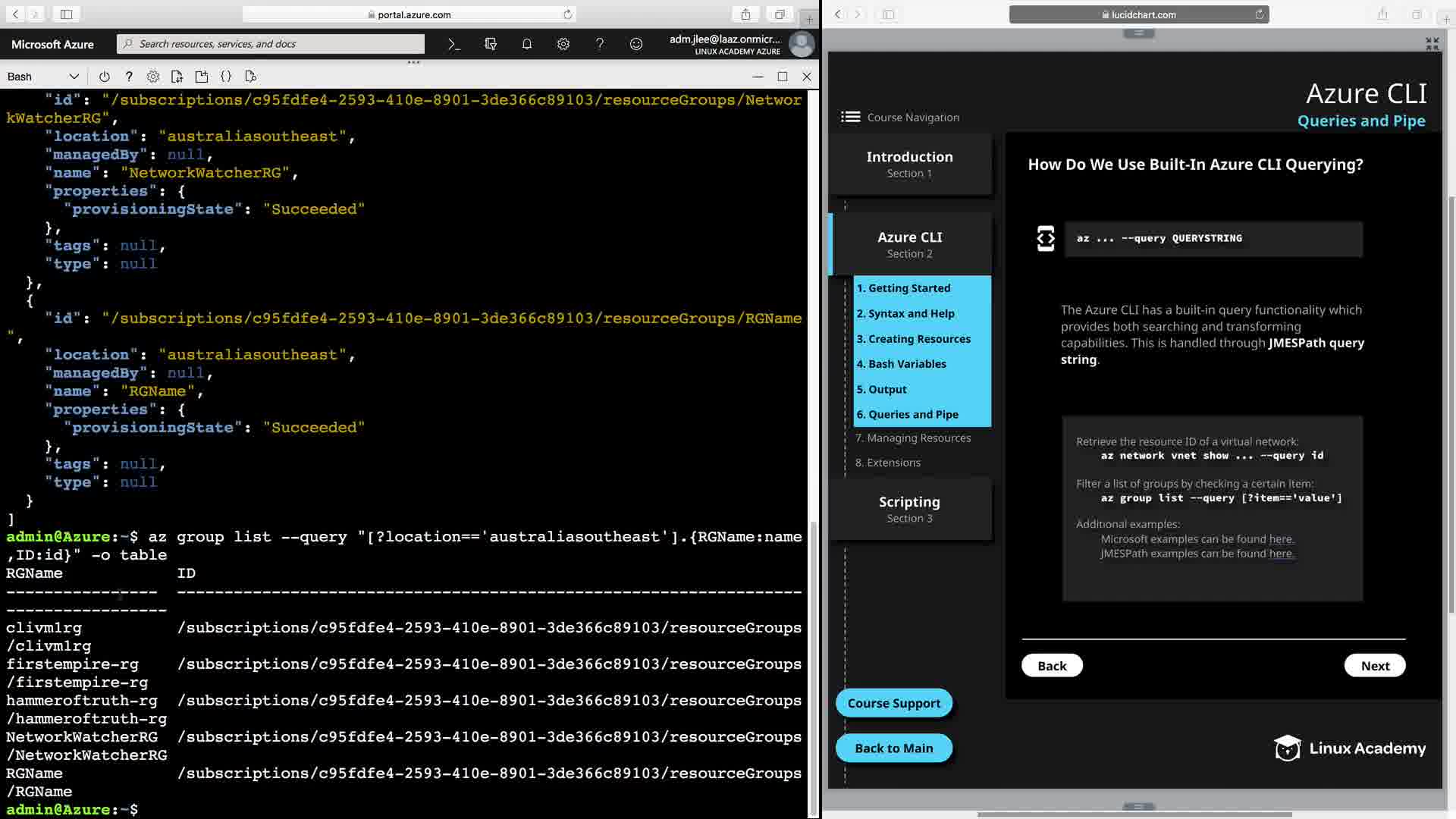Open the Cloud Shell editor braces icon
The image size is (1456, 819).
click(x=226, y=77)
